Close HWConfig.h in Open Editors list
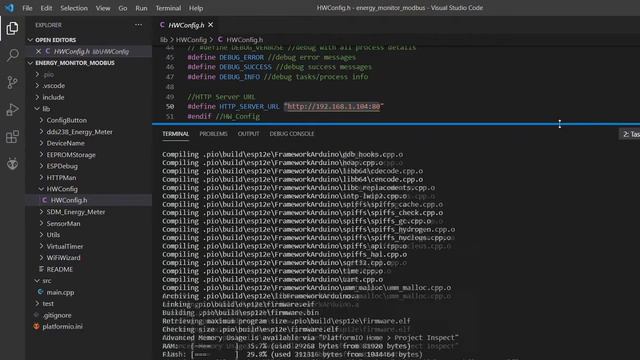640x360 pixels. [x=38, y=51]
